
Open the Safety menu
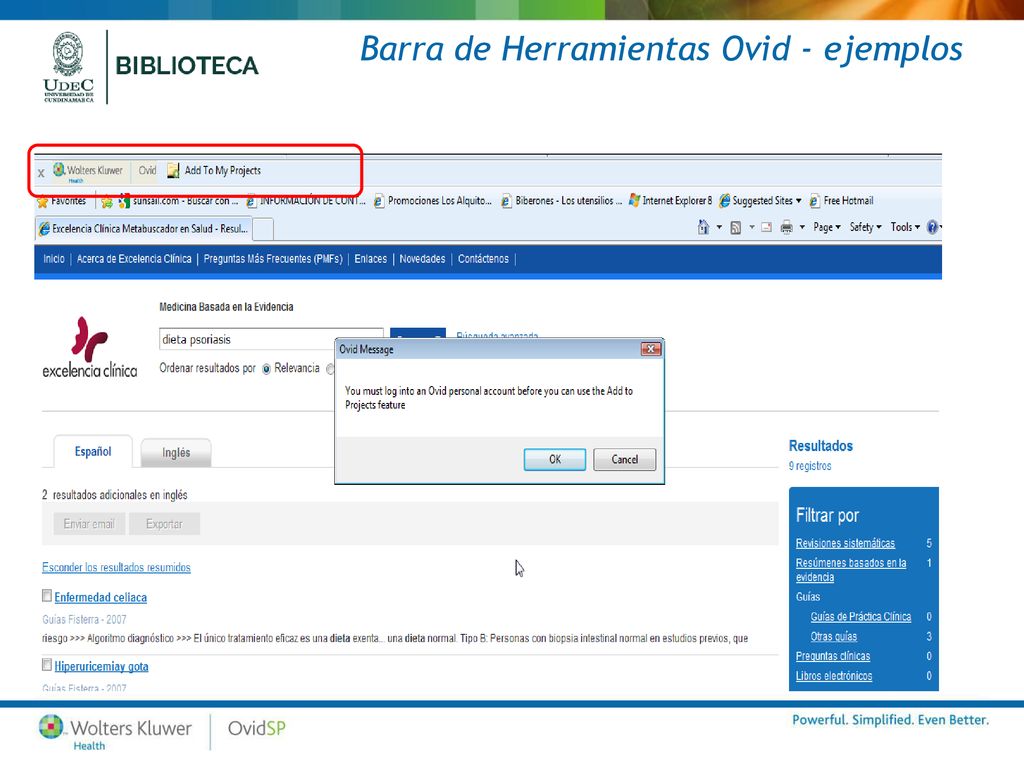coord(865,227)
